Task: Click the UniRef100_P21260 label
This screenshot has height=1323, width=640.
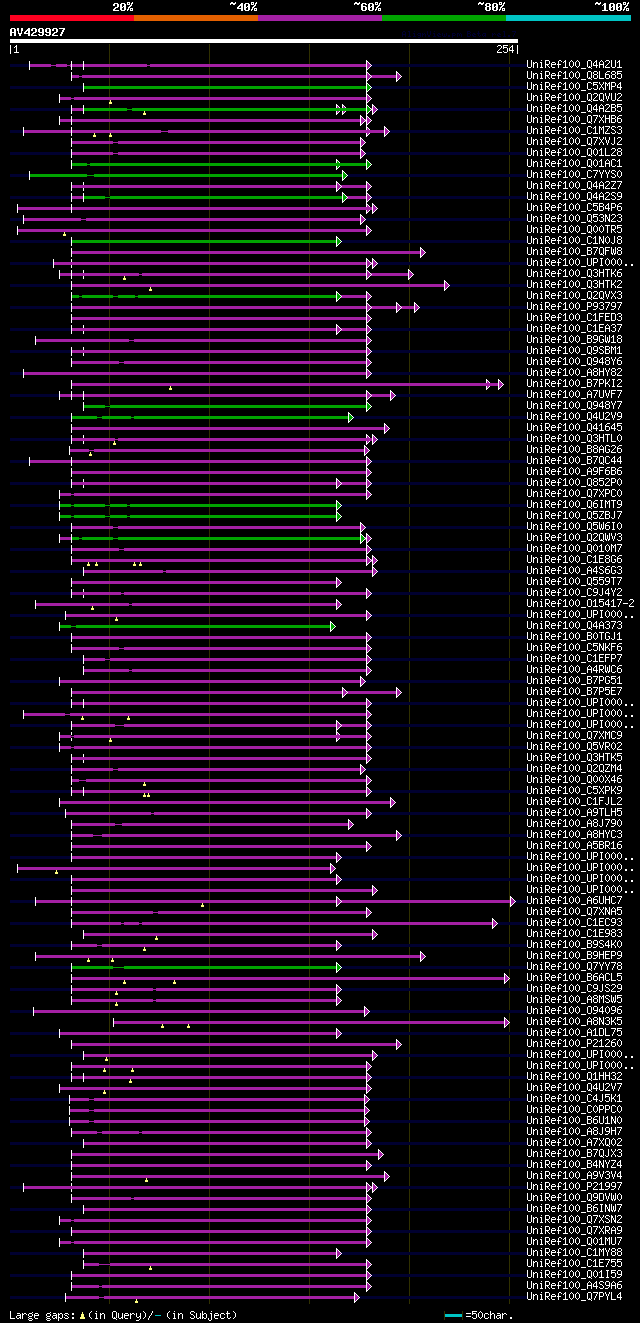Action: pyautogui.click(x=575, y=1043)
